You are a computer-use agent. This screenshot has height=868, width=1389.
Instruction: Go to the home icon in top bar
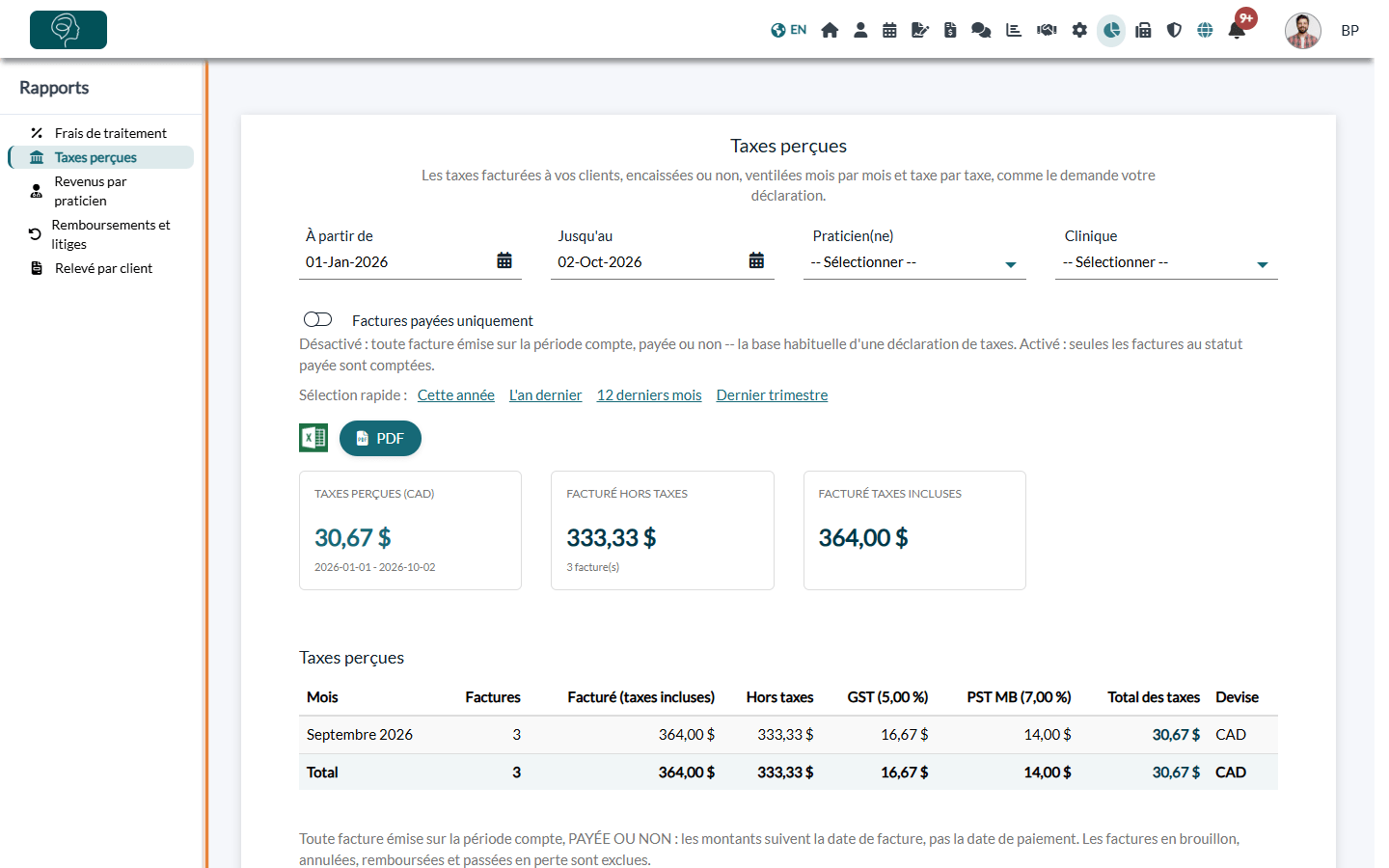pyautogui.click(x=830, y=30)
